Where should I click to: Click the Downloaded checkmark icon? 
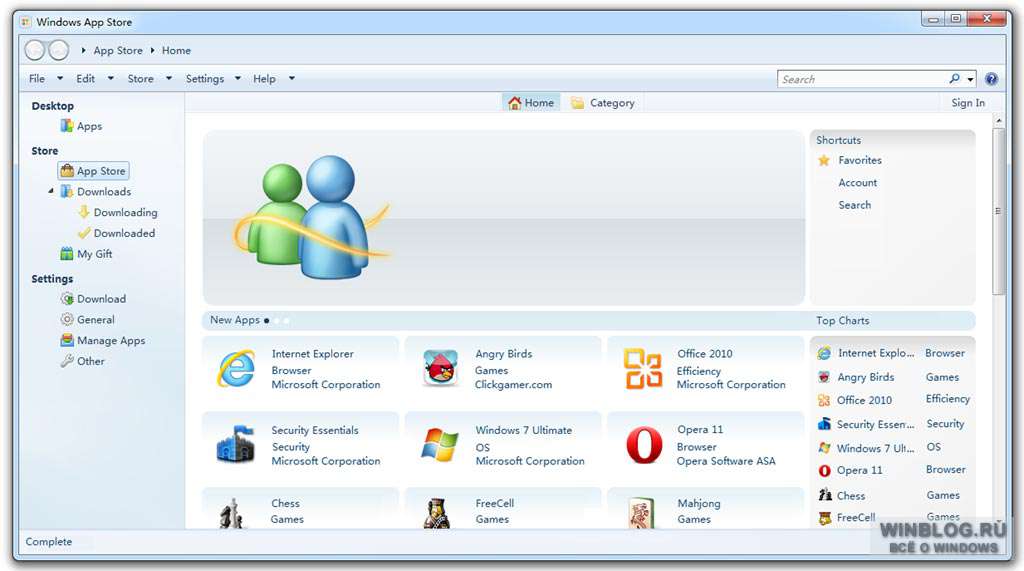tap(84, 233)
